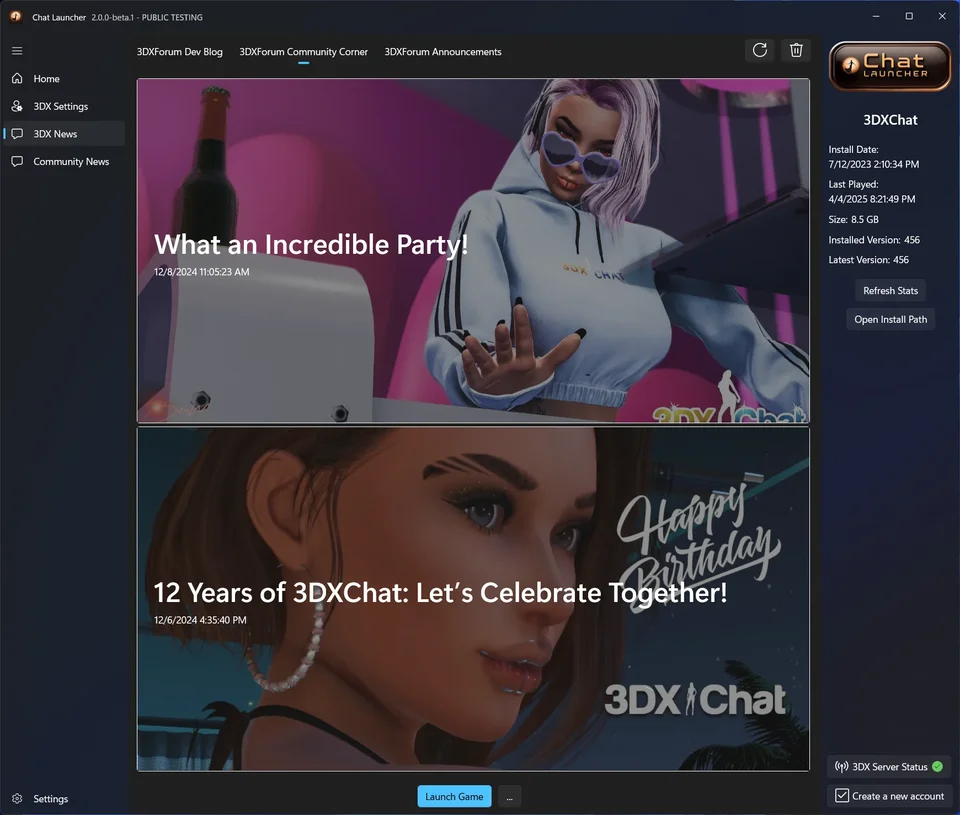Click the app icon in title bar

click(x=16, y=17)
